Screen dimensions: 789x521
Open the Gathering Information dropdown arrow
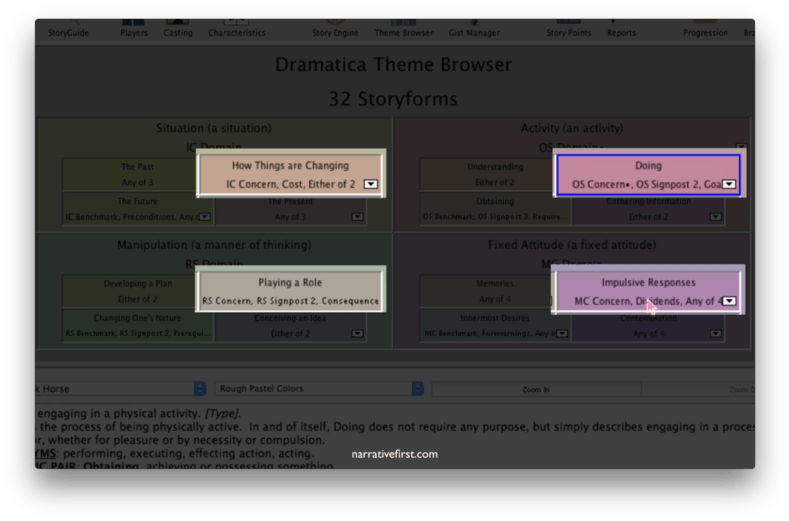(x=716, y=217)
